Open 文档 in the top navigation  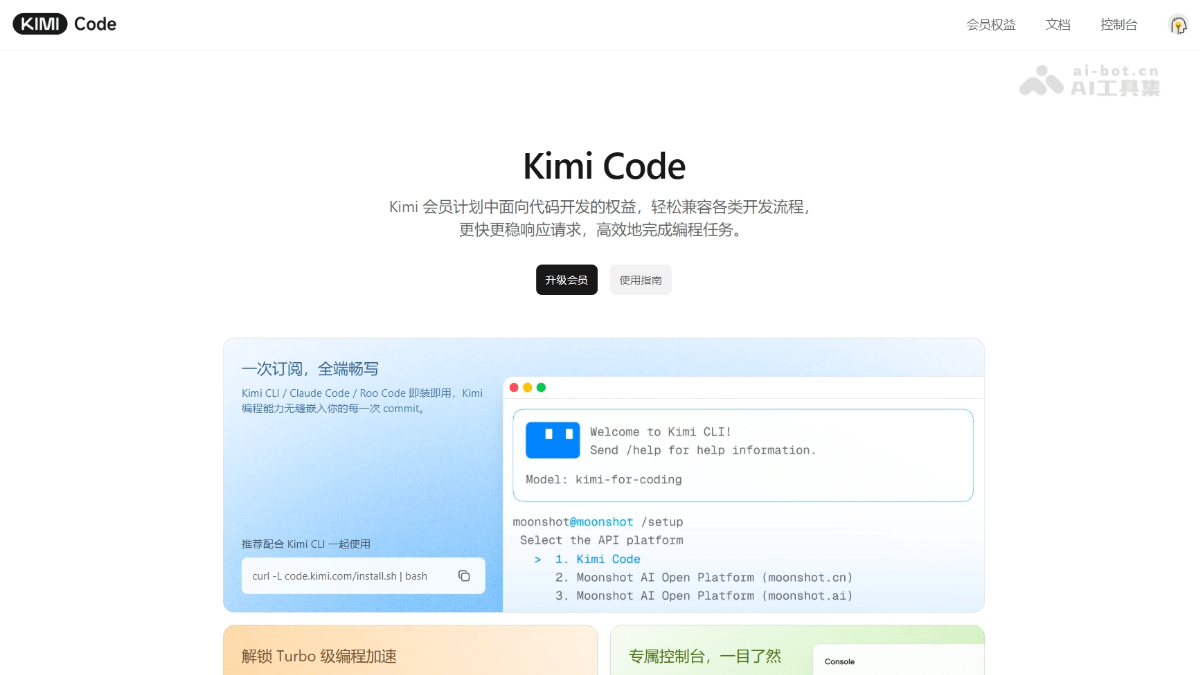point(1058,25)
